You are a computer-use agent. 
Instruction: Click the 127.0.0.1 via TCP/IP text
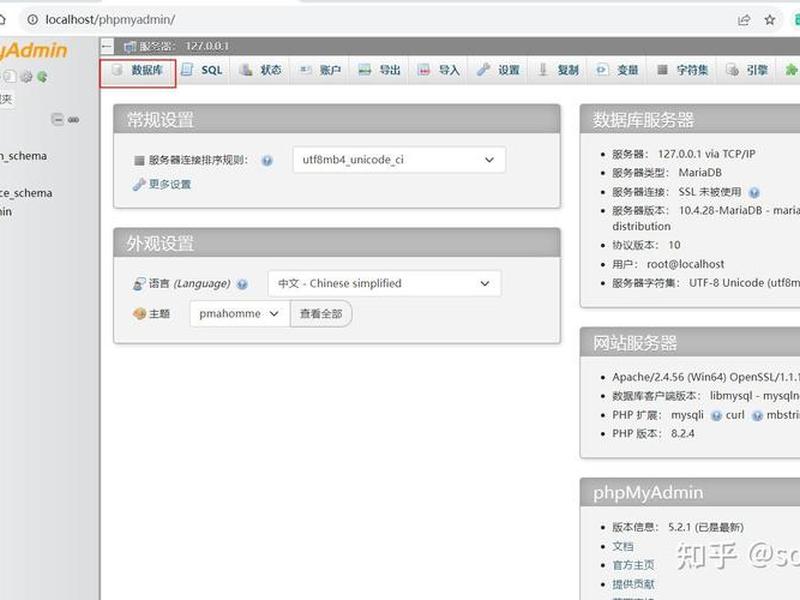click(x=707, y=154)
